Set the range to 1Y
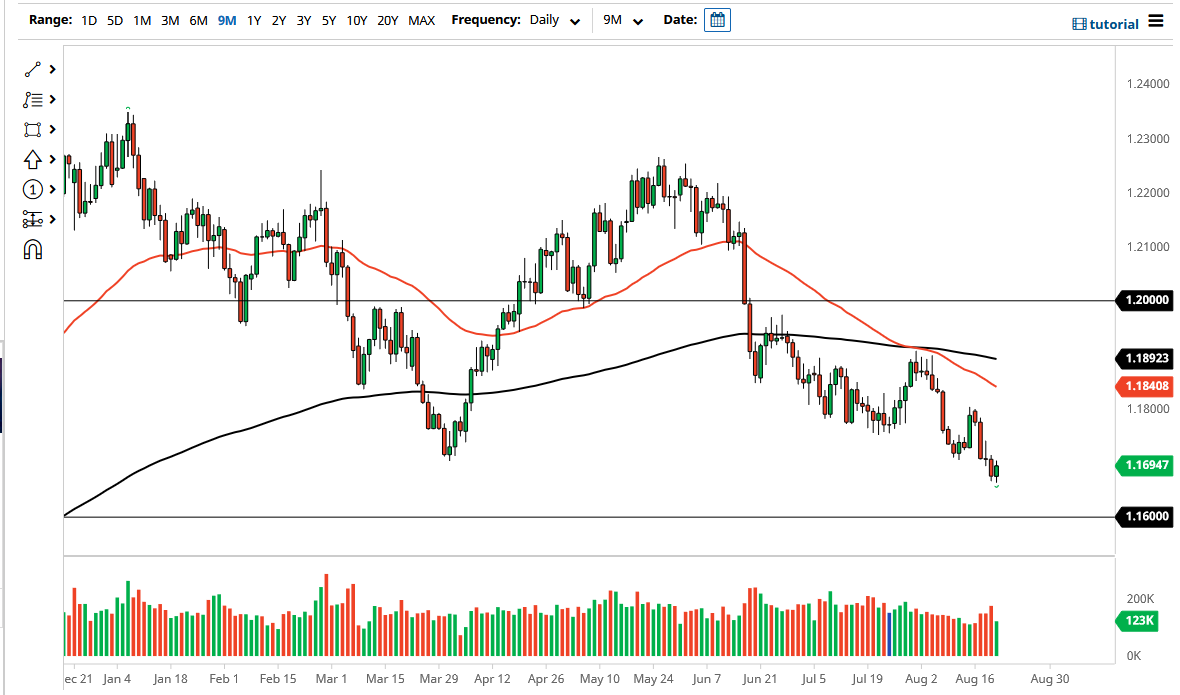1180x695 pixels. click(x=254, y=20)
